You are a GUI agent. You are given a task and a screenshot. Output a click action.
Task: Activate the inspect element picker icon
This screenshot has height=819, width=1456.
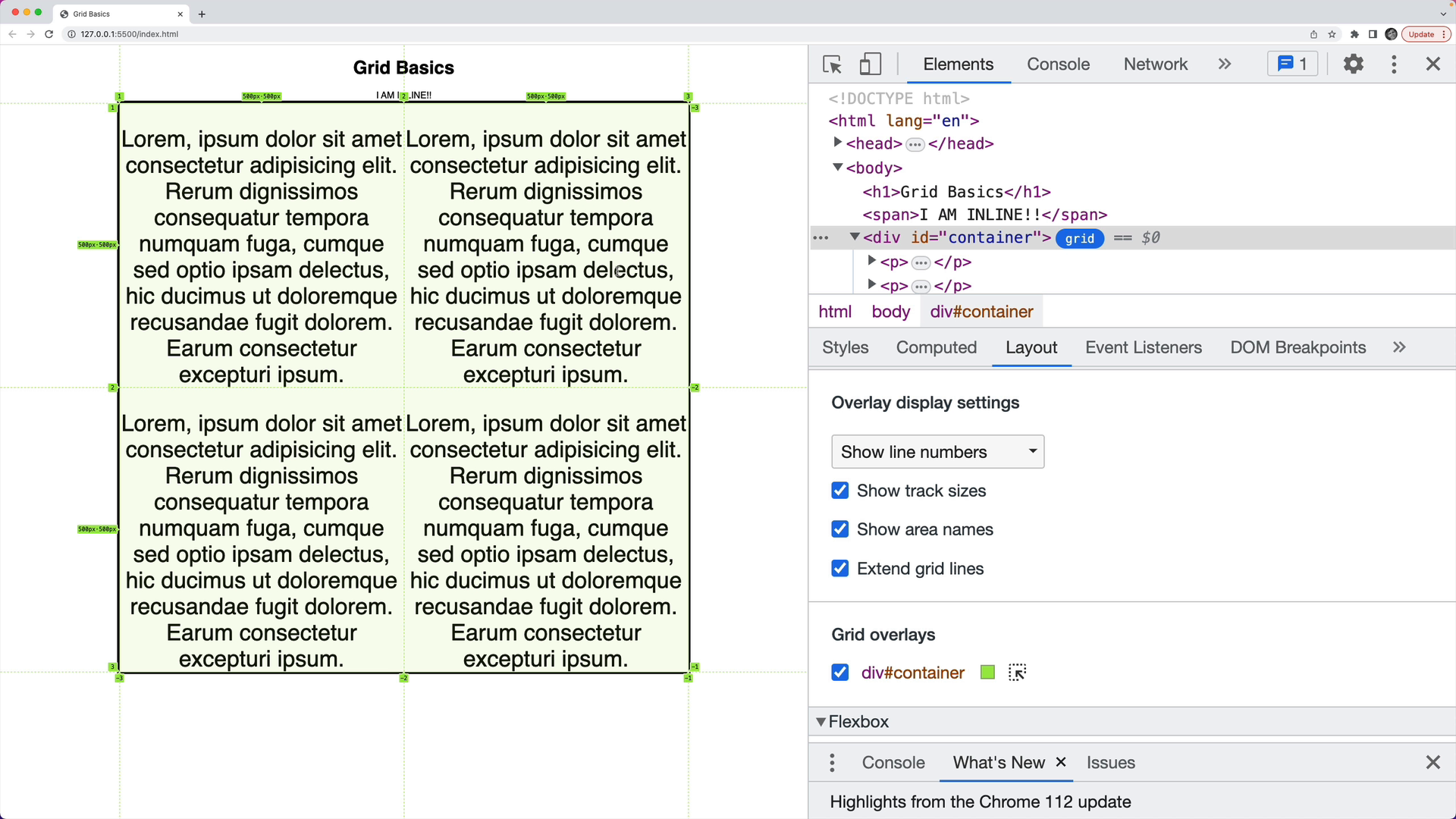click(832, 64)
